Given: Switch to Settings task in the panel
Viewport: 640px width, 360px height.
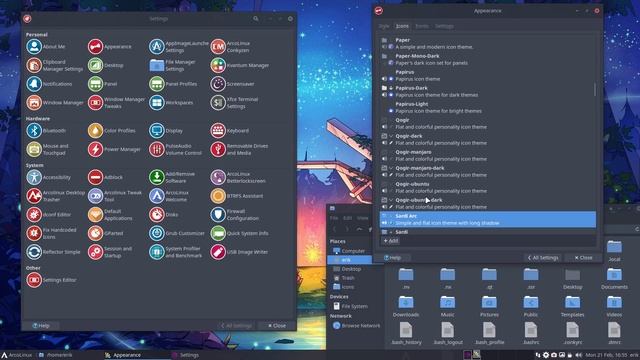Looking at the screenshot, I should tap(186, 355).
